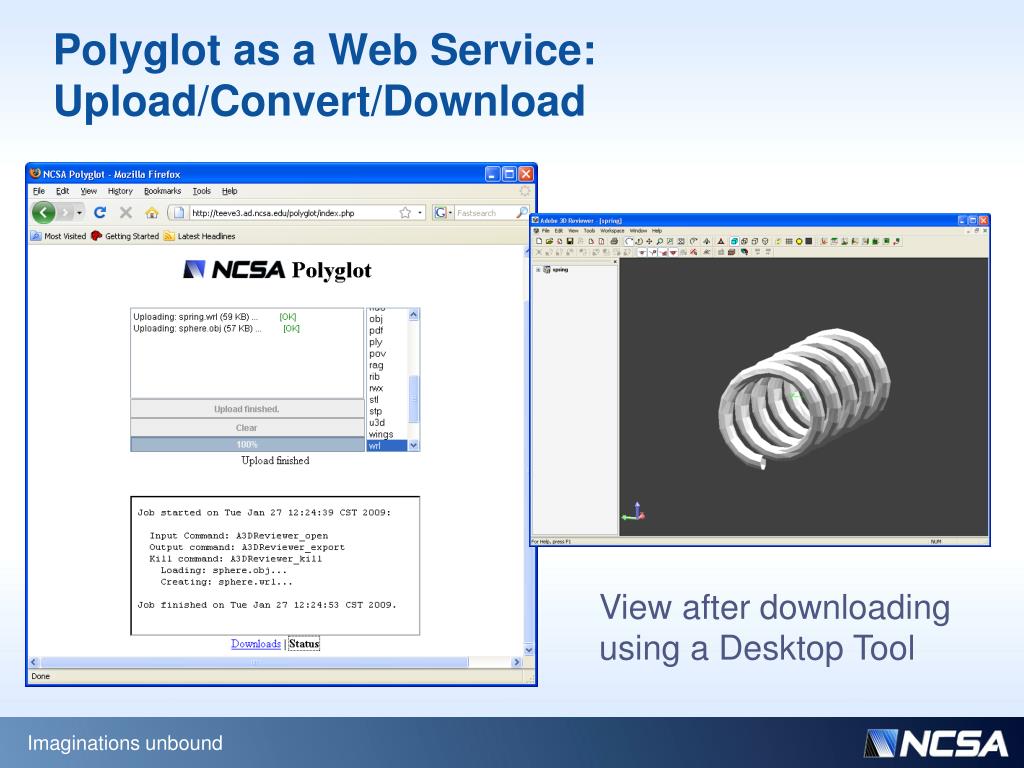Reload the page with the refresh icon

99,212
